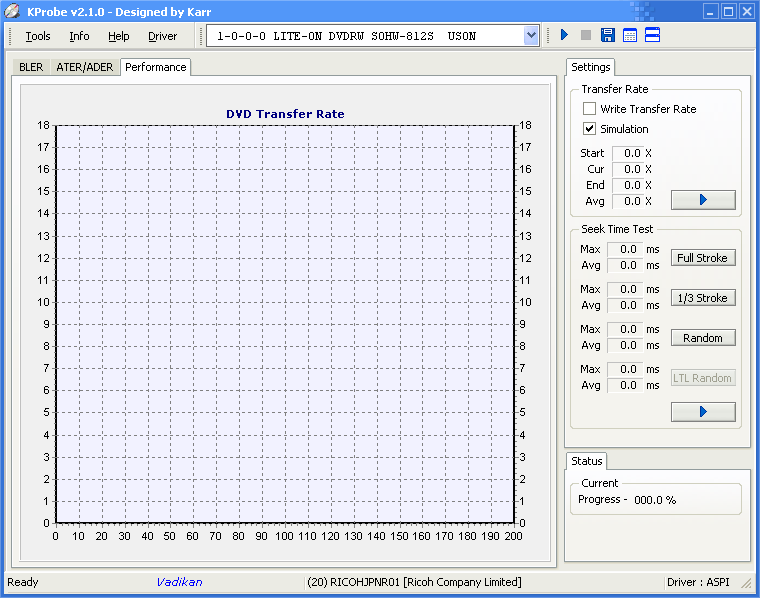The width and height of the screenshot is (760, 598).
Task: Click the last toolbar icon with stacked bars
Action: 652,36
